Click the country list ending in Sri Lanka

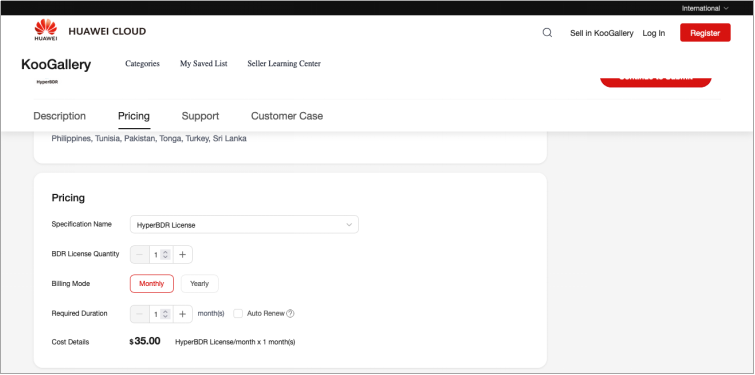click(149, 139)
